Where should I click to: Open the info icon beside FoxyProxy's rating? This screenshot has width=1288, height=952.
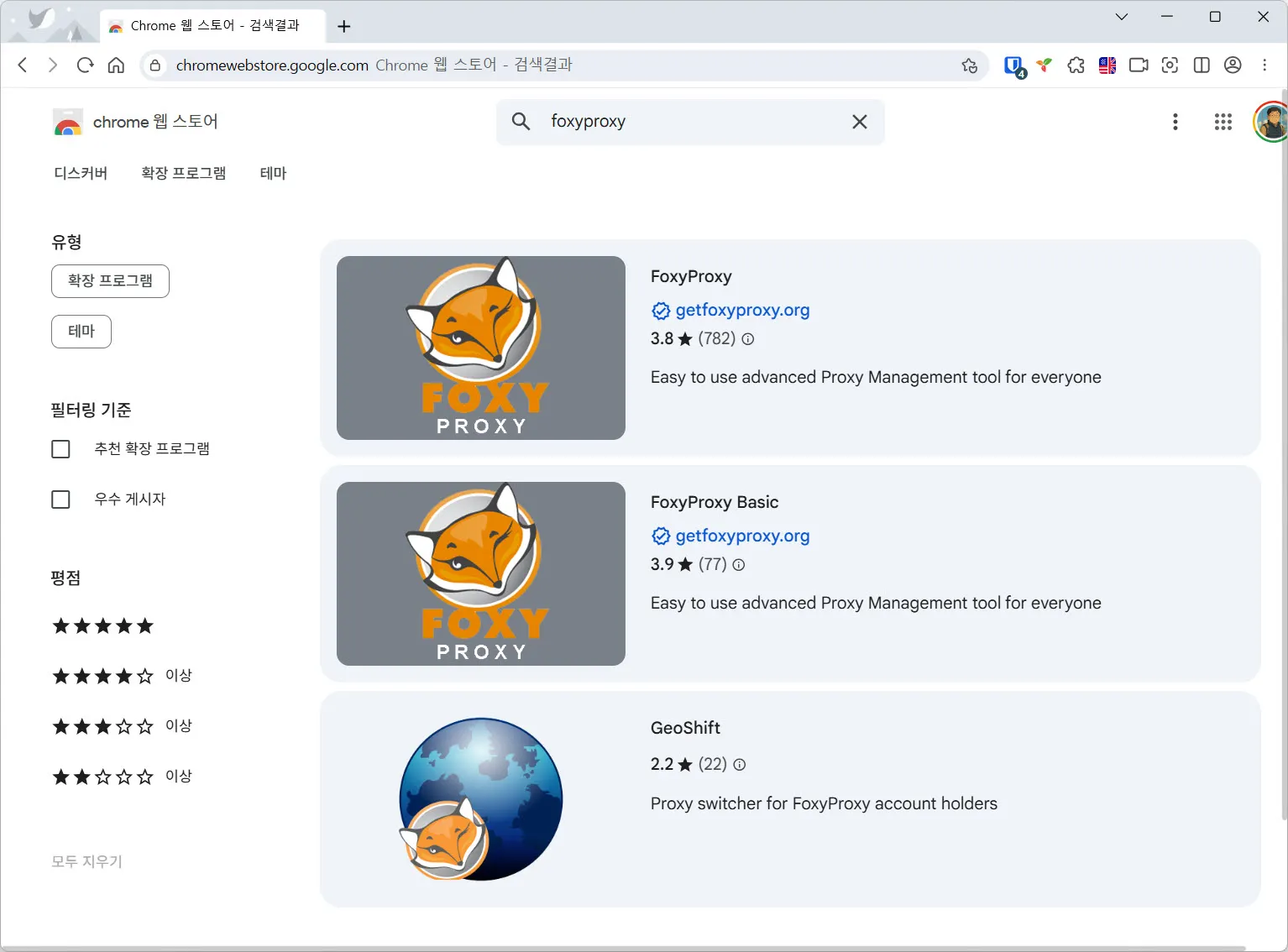(747, 339)
